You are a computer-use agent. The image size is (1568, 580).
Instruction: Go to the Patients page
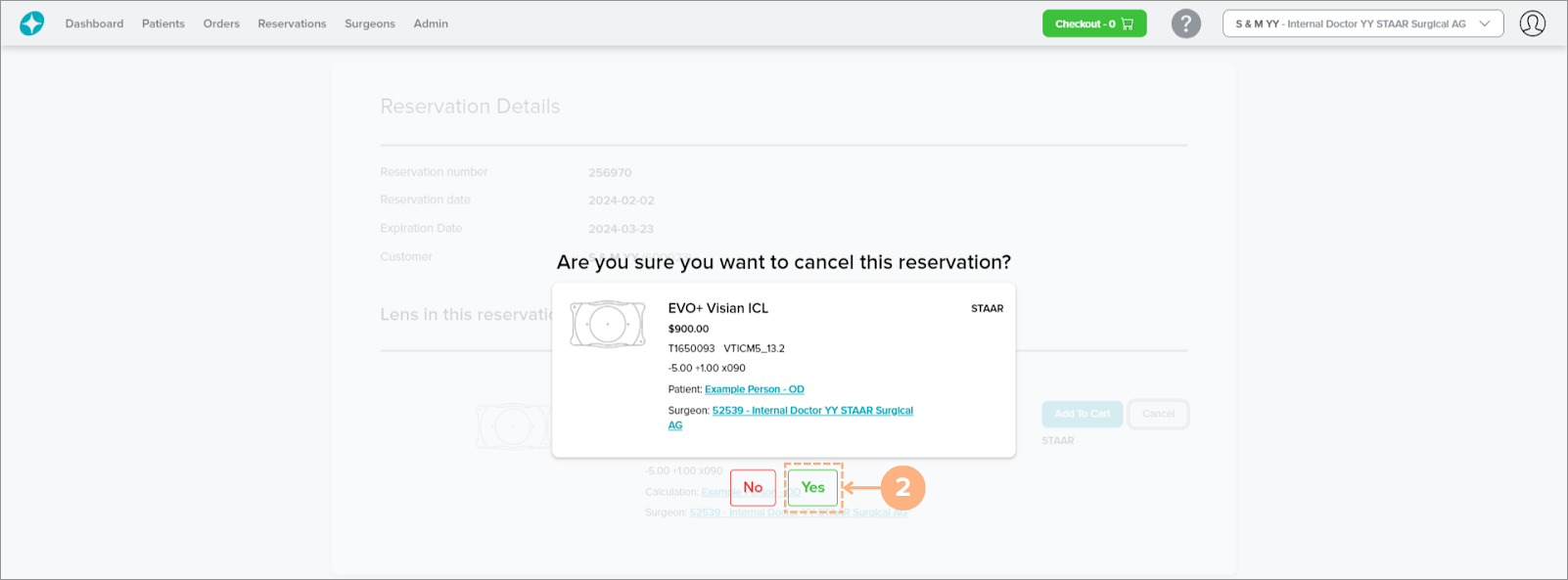point(162,23)
